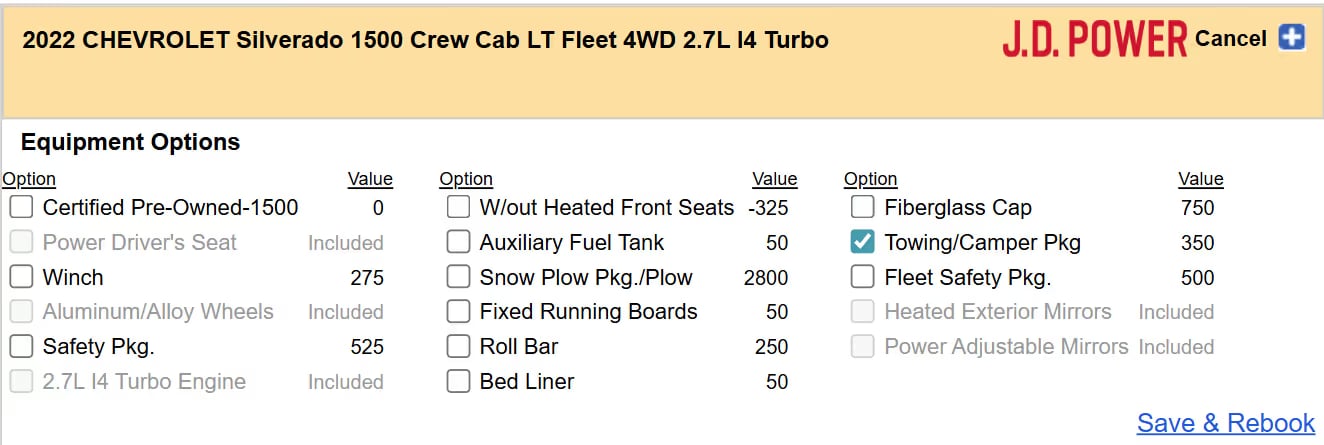Click the Cancel button
Screen dimensions: 1324x445
point(1230,39)
